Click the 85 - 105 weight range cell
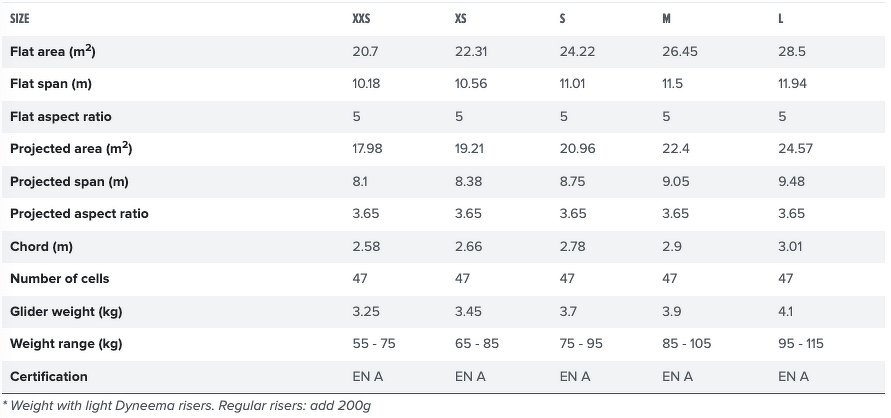Viewport: 891px width, 418px height. click(686, 344)
